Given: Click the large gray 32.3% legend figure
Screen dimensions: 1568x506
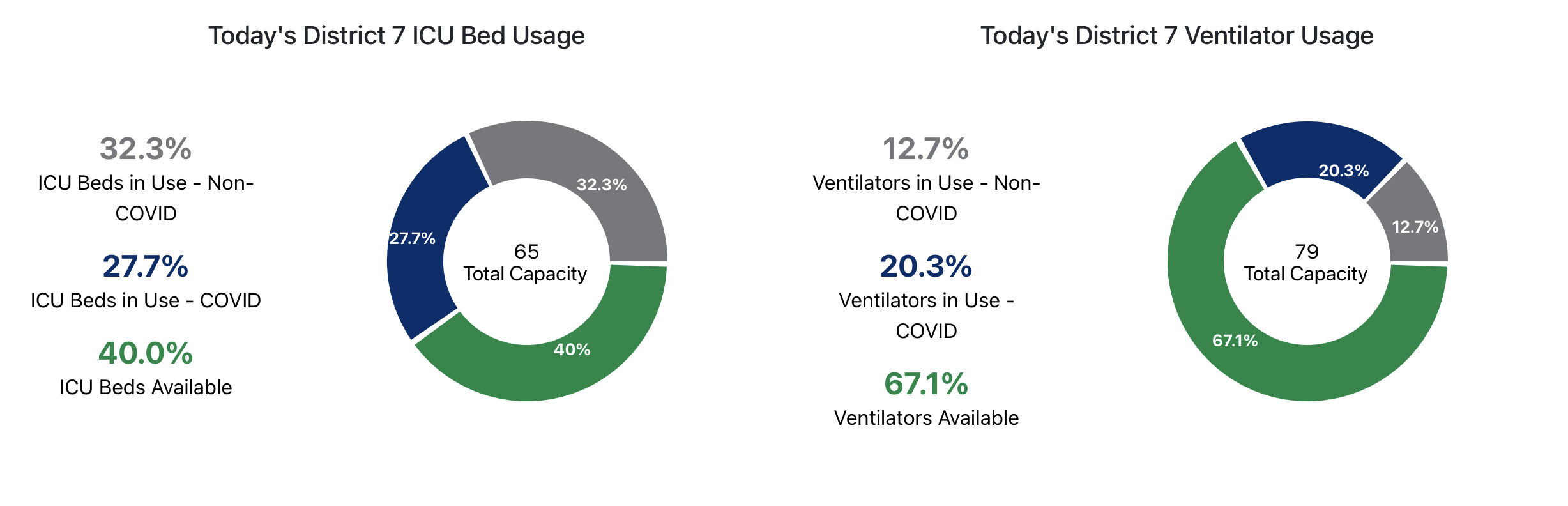Looking at the screenshot, I should 146,149.
